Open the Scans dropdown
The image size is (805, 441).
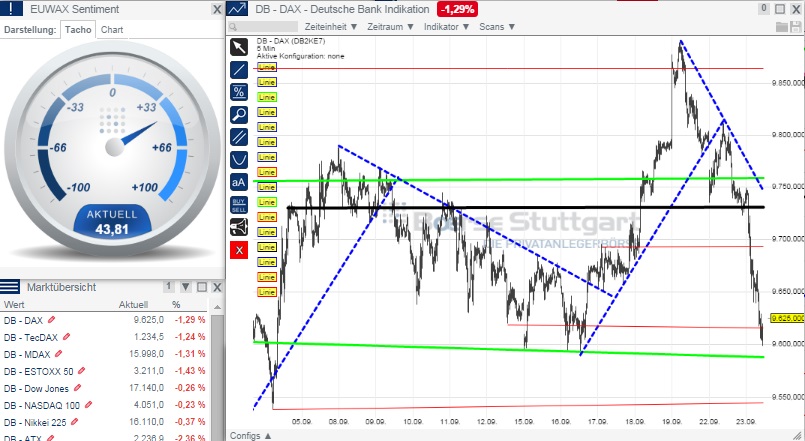[497, 27]
